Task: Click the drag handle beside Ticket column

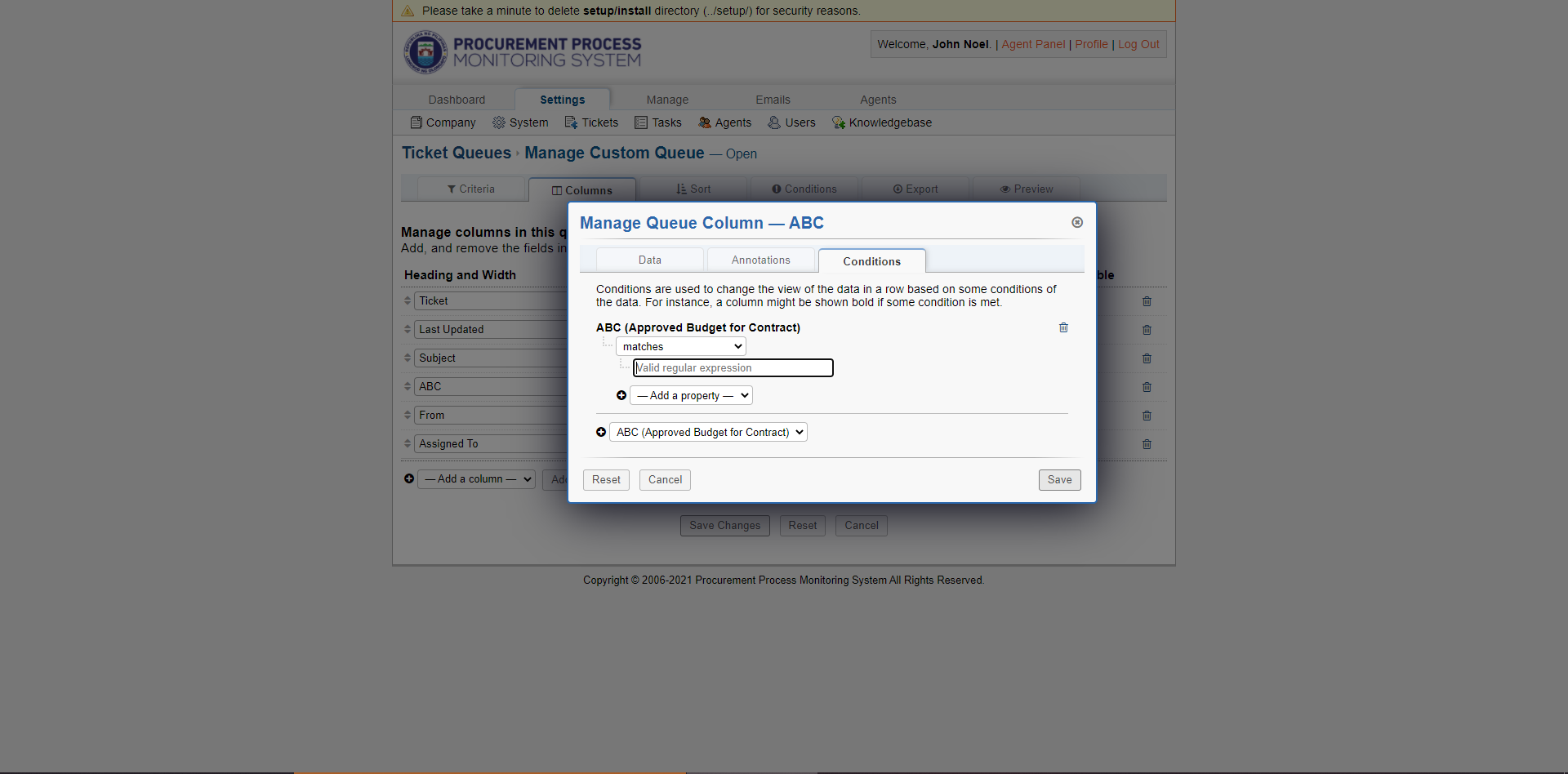Action: pos(408,300)
